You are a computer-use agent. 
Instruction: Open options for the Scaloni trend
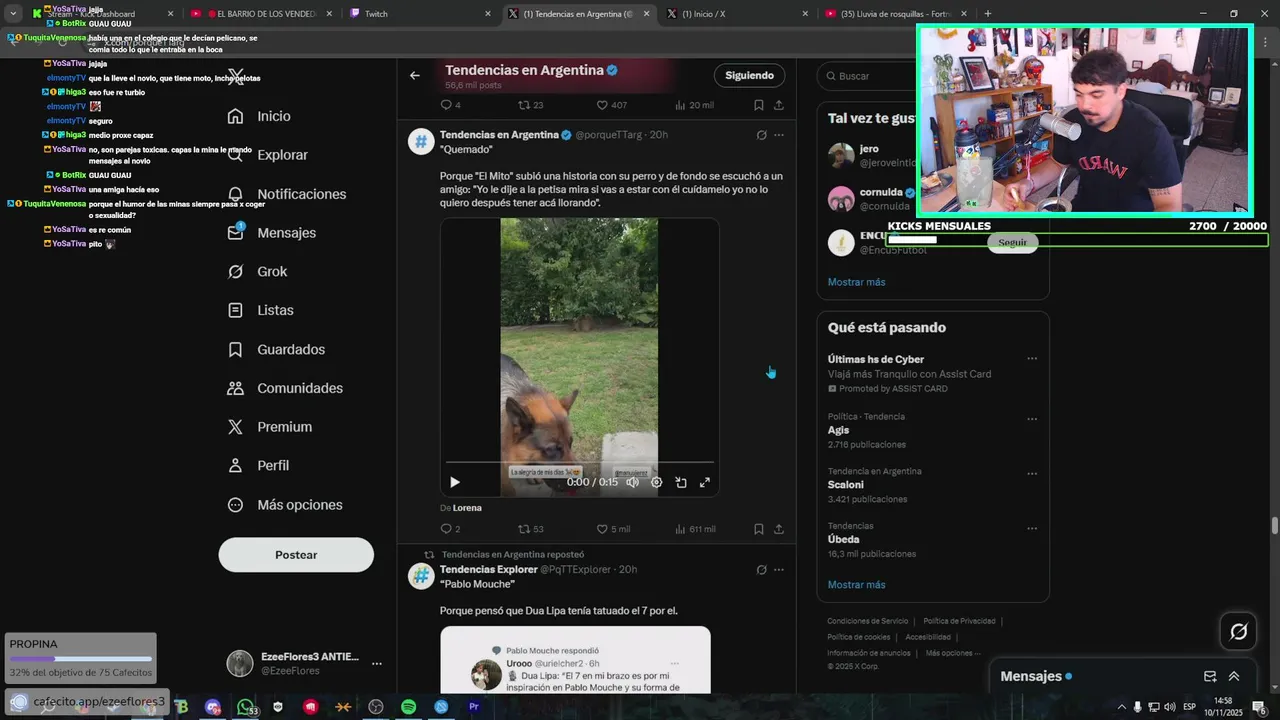click(1032, 474)
